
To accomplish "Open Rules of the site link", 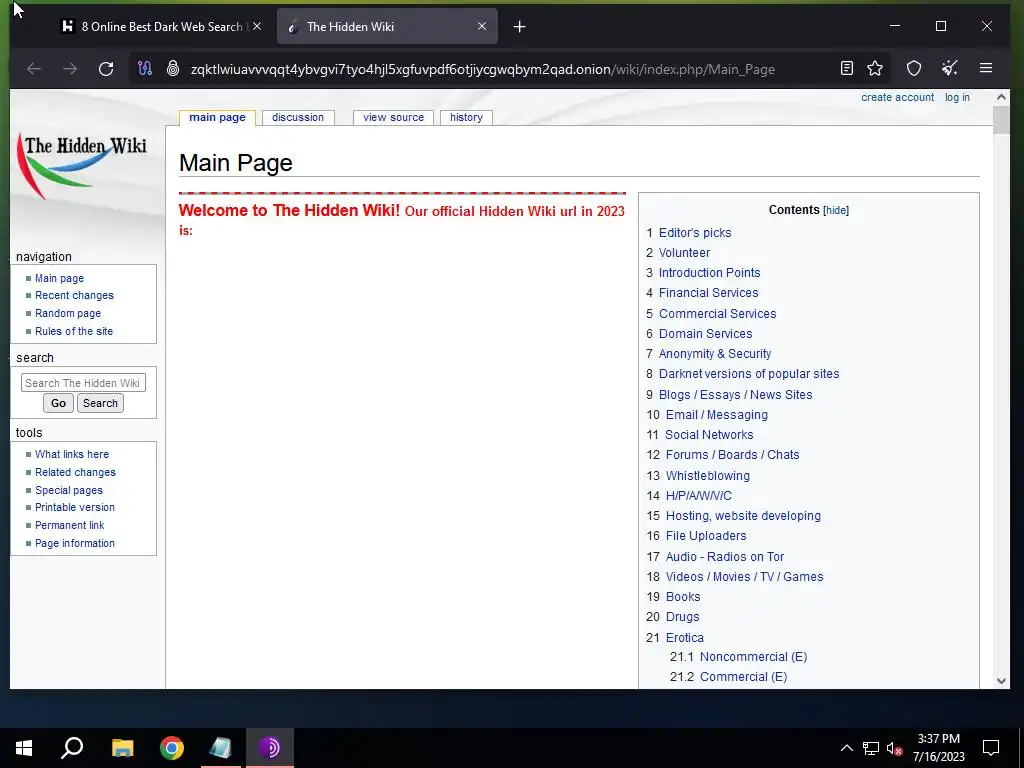I will point(74,331).
